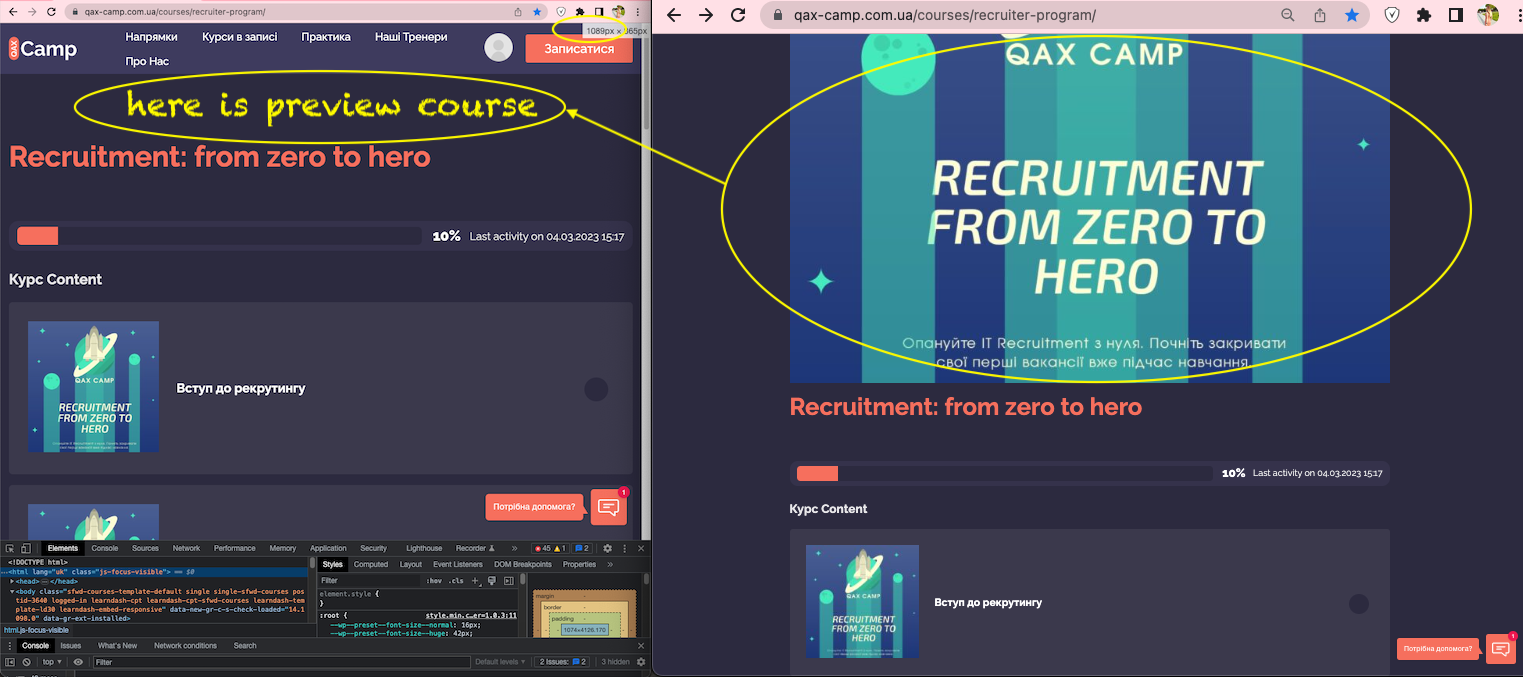Click the clear console icon

[25, 661]
